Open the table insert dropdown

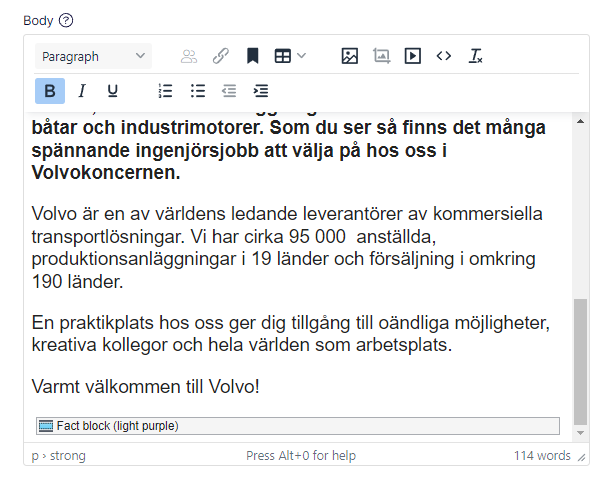[290, 57]
